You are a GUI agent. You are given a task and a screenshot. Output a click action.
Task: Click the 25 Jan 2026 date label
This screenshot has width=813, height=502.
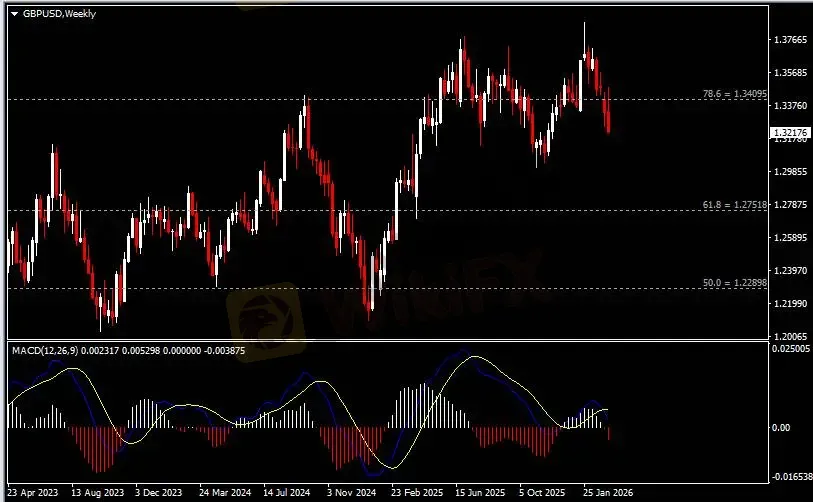tap(608, 493)
